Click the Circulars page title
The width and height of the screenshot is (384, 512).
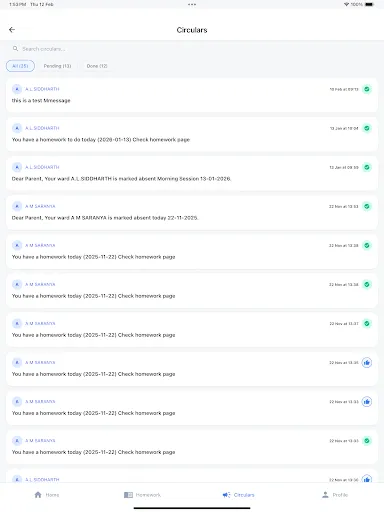coord(192,30)
